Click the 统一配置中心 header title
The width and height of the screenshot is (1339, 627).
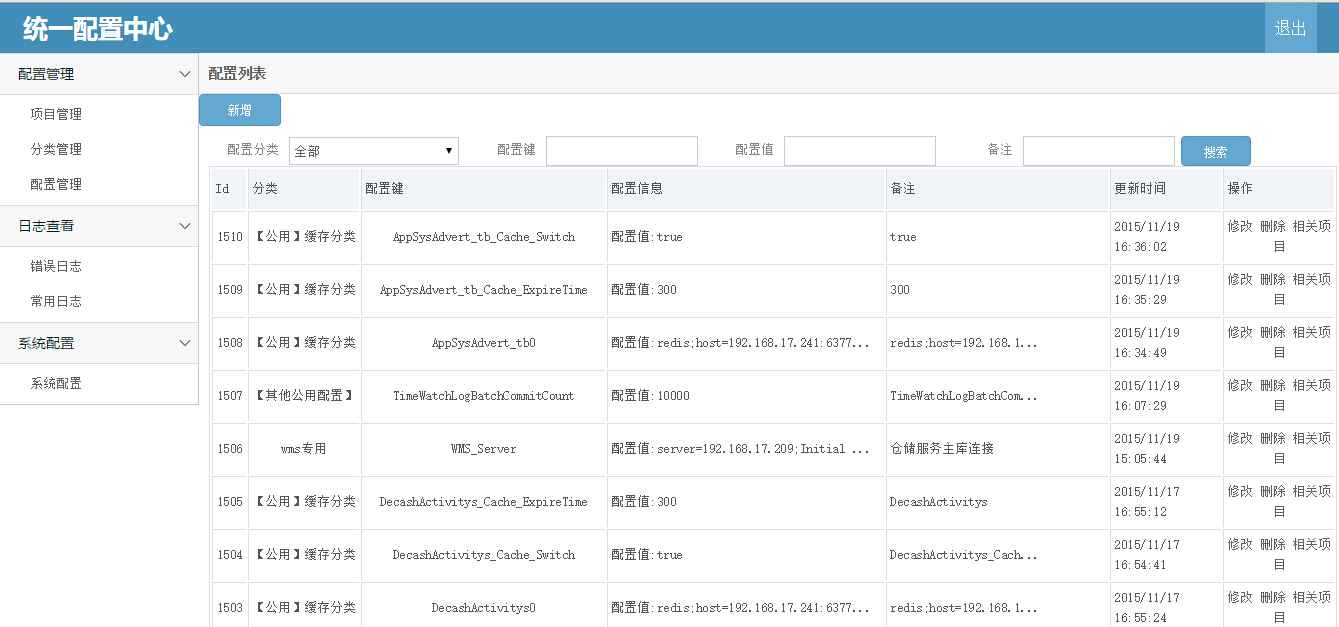point(98,29)
